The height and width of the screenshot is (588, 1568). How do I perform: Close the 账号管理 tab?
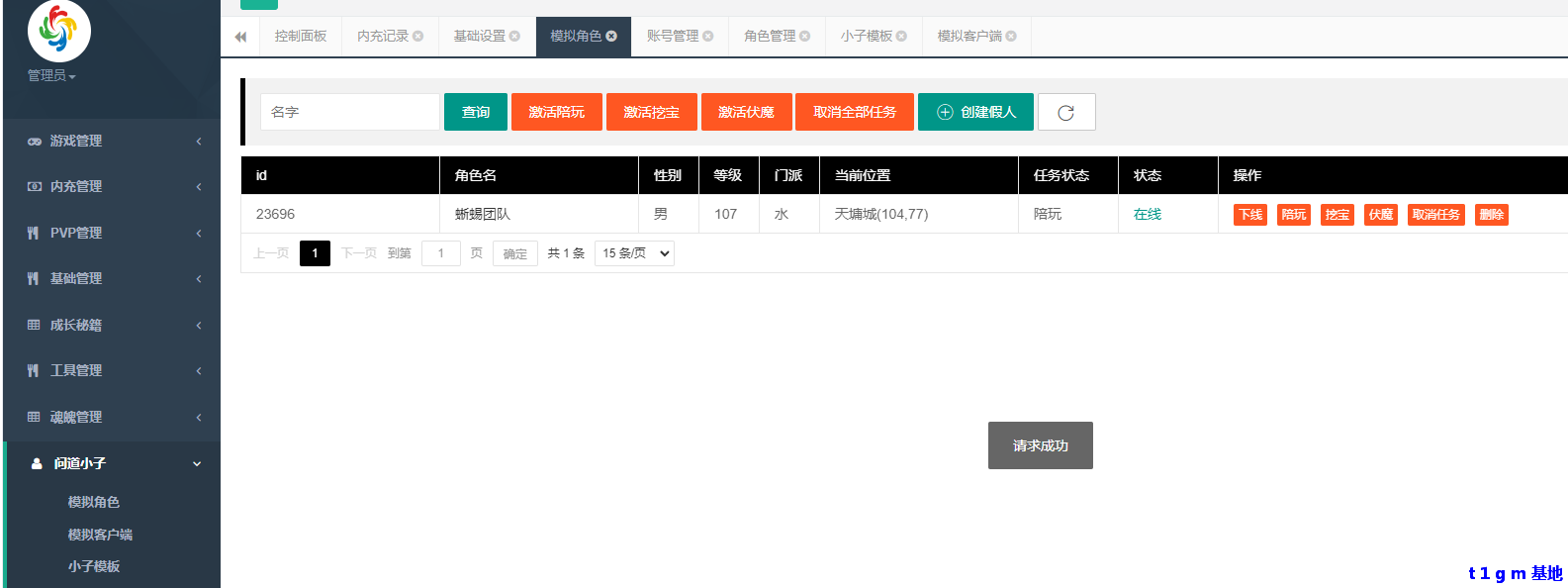[x=708, y=37]
